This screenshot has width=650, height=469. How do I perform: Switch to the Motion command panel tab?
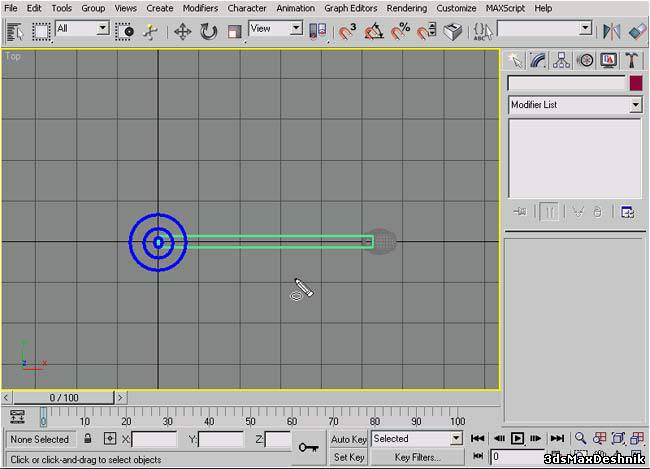tap(585, 61)
